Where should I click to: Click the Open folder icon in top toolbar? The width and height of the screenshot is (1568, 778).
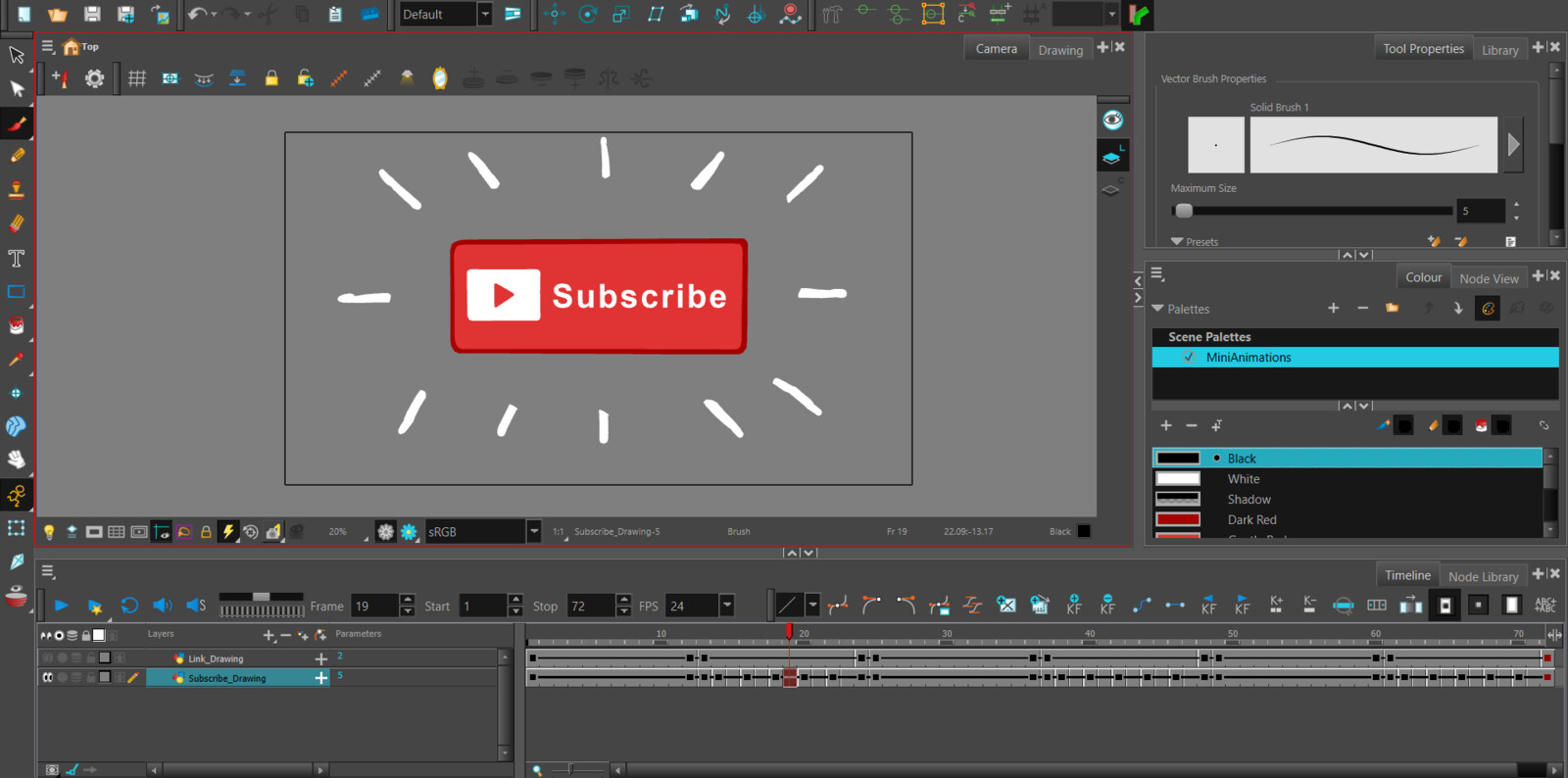click(x=58, y=14)
